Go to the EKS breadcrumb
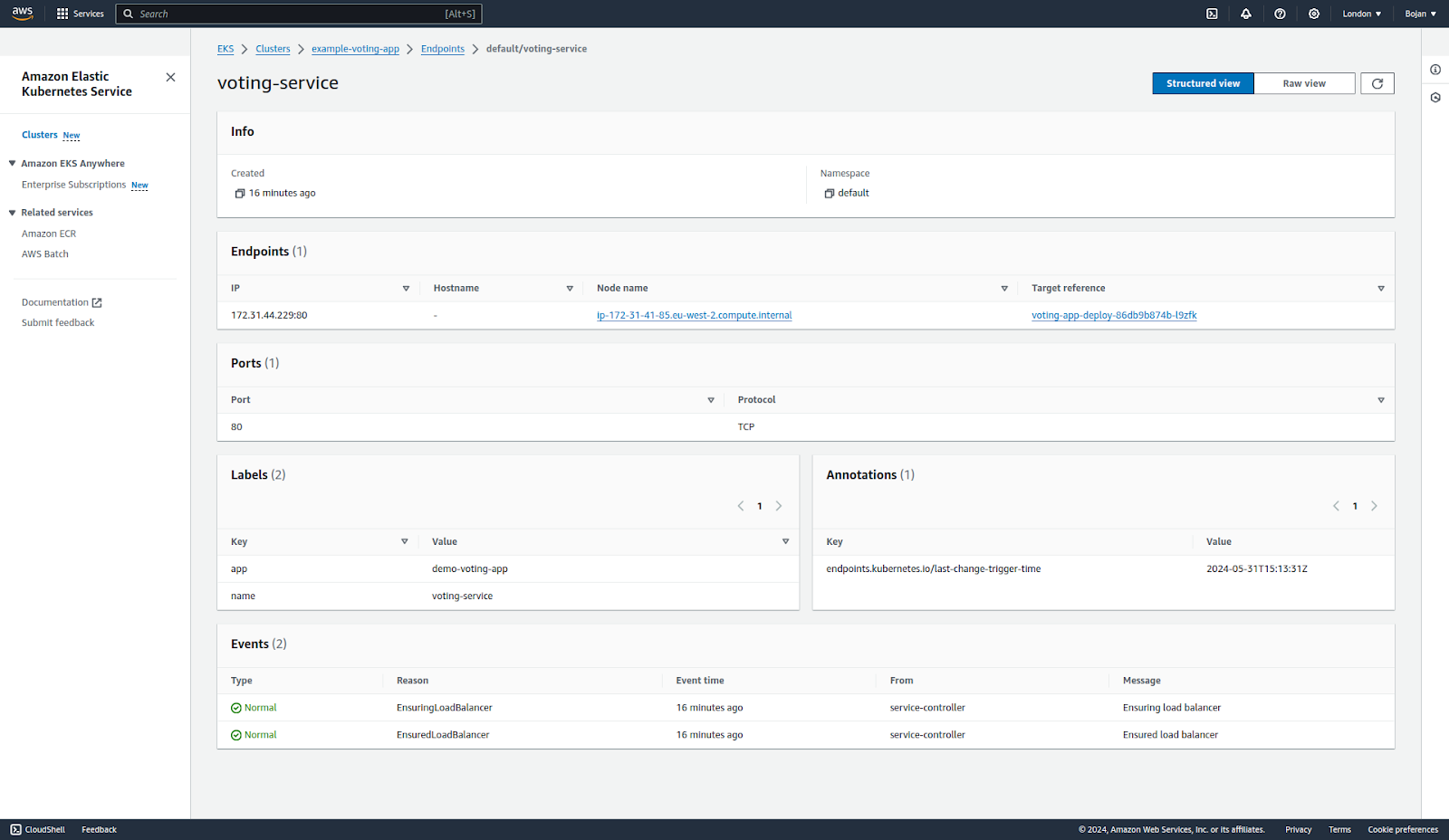Image resolution: width=1449 pixels, height=840 pixels. pyautogui.click(x=226, y=49)
